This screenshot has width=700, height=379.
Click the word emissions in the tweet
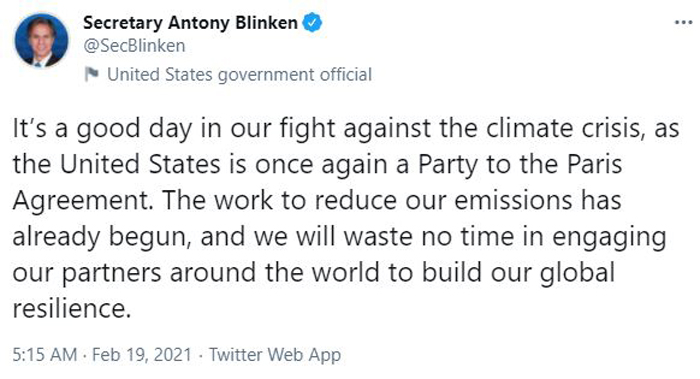(x=513, y=200)
